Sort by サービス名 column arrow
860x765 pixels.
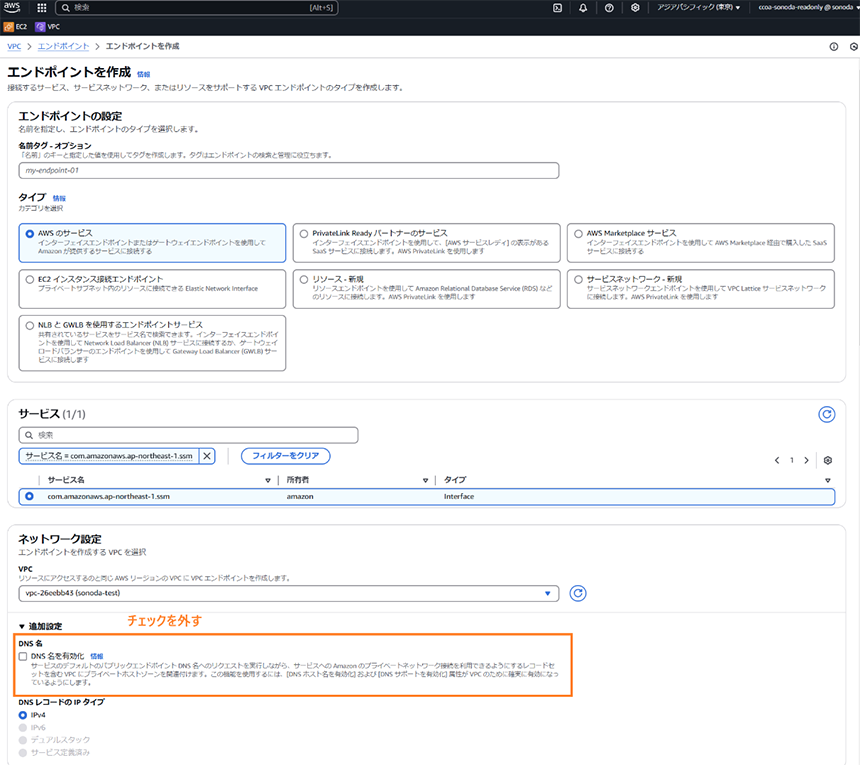(x=268, y=480)
